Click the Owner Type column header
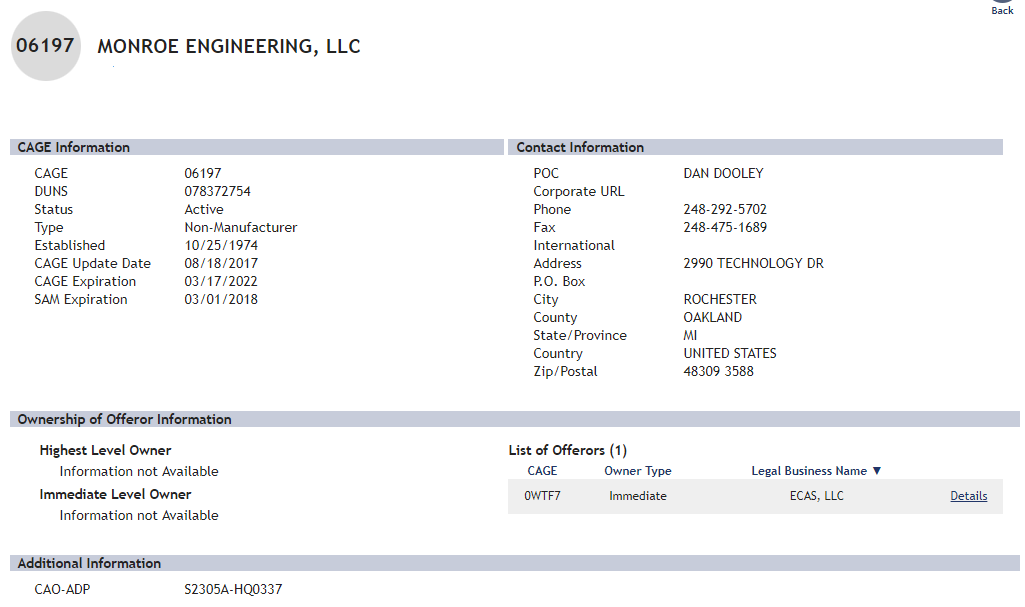 tap(638, 471)
